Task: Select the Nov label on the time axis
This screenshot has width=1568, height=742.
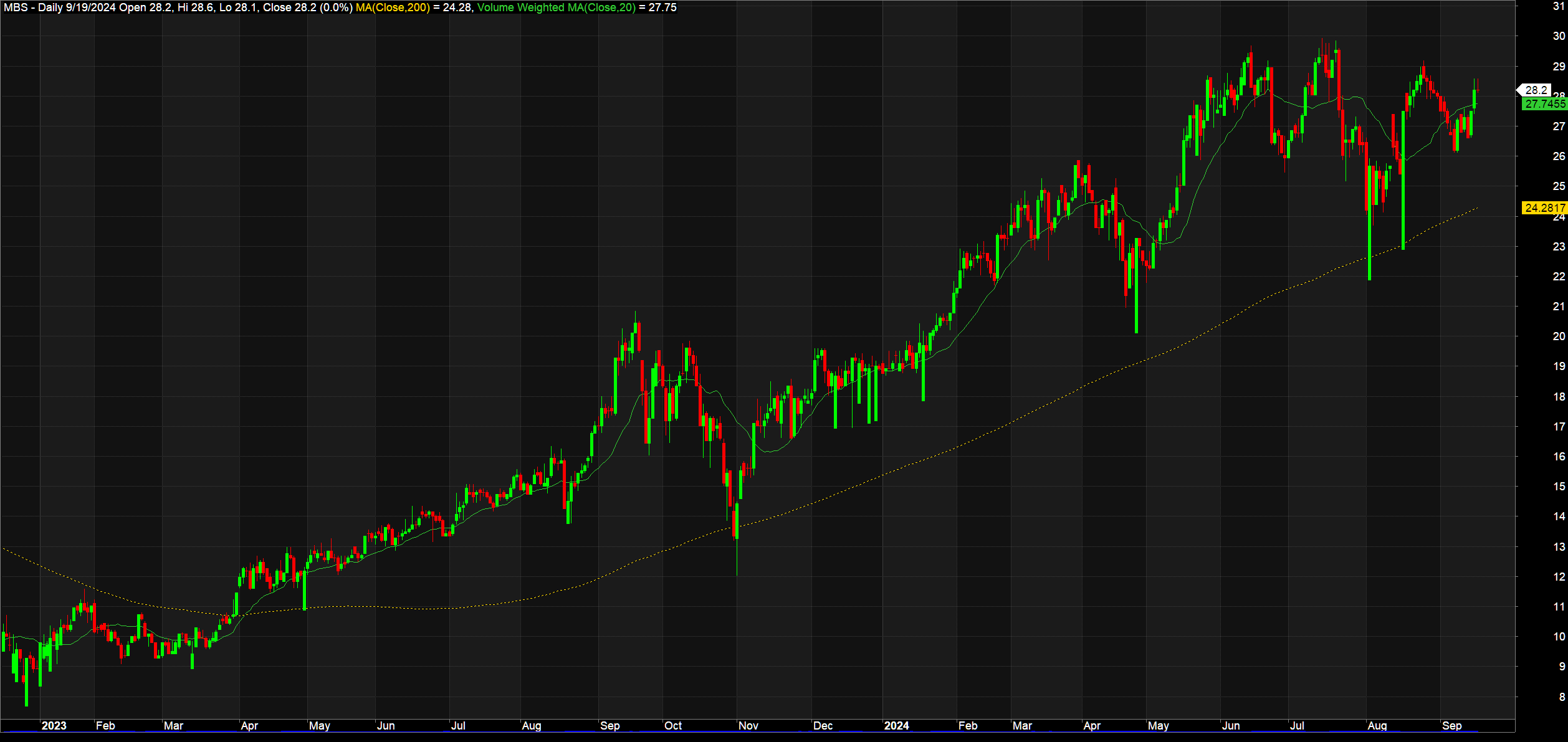Action: pyautogui.click(x=748, y=726)
